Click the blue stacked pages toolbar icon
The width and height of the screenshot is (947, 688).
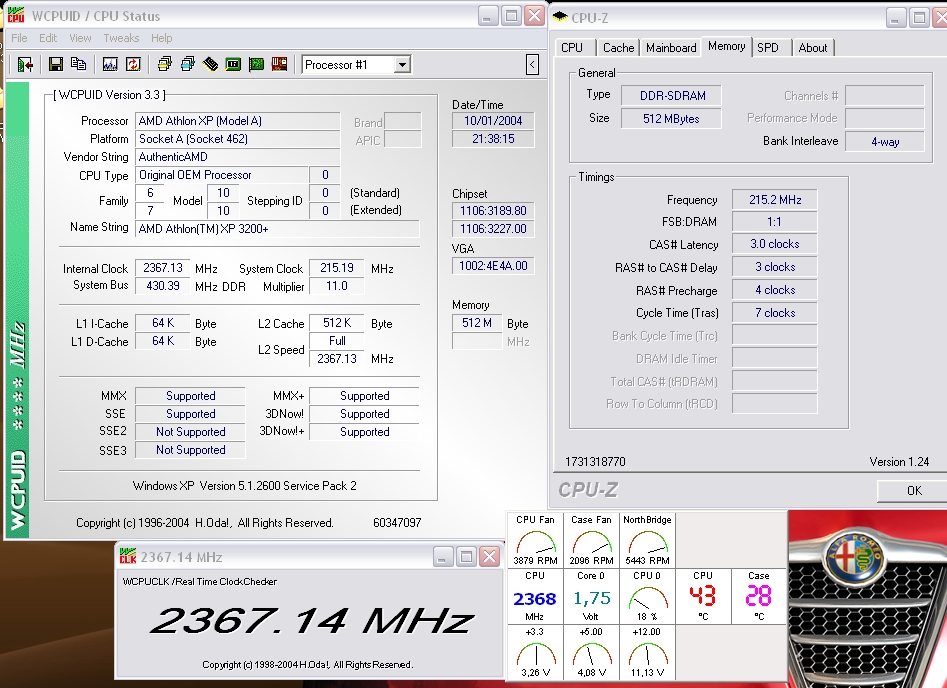tap(188, 64)
